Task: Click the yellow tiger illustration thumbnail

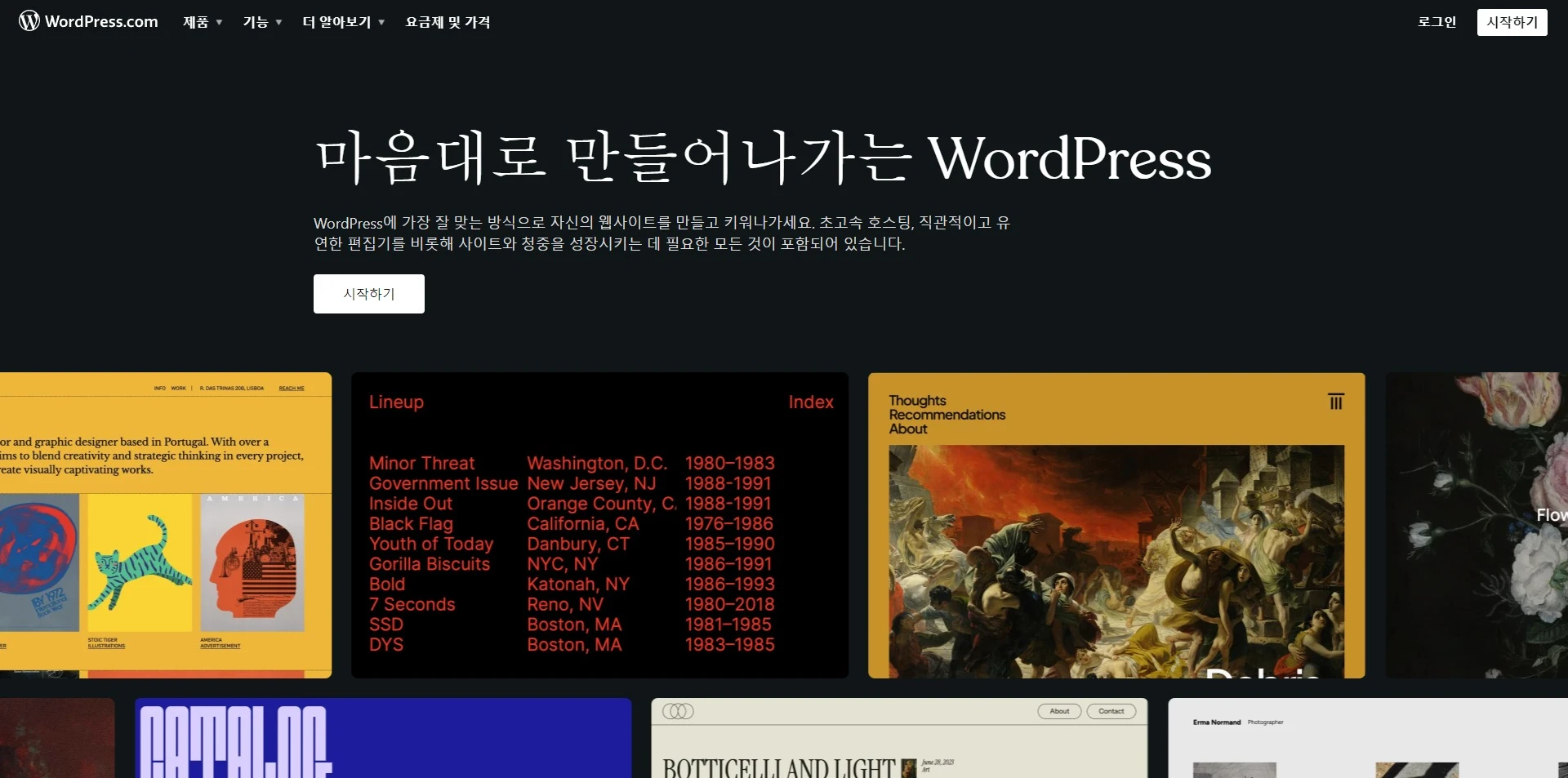Action: [x=140, y=562]
